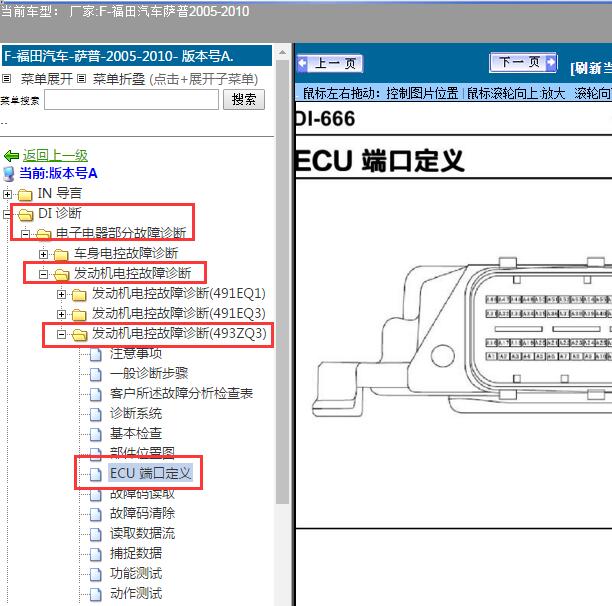612x606 pixels.
Task: Click the page icon beside 故障码清除
Action: pos(96,514)
